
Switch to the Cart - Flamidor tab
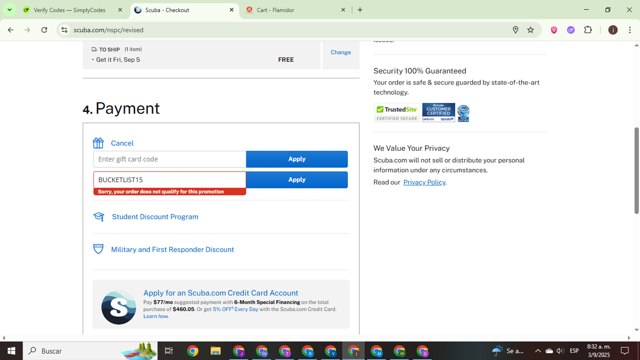coord(276,10)
